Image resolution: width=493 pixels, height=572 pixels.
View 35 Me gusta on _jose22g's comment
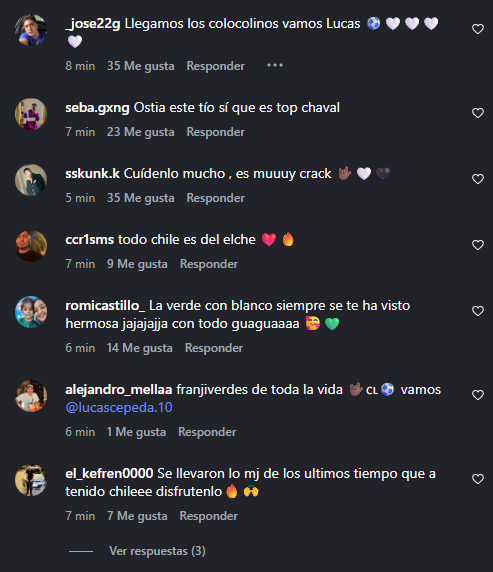click(x=140, y=66)
